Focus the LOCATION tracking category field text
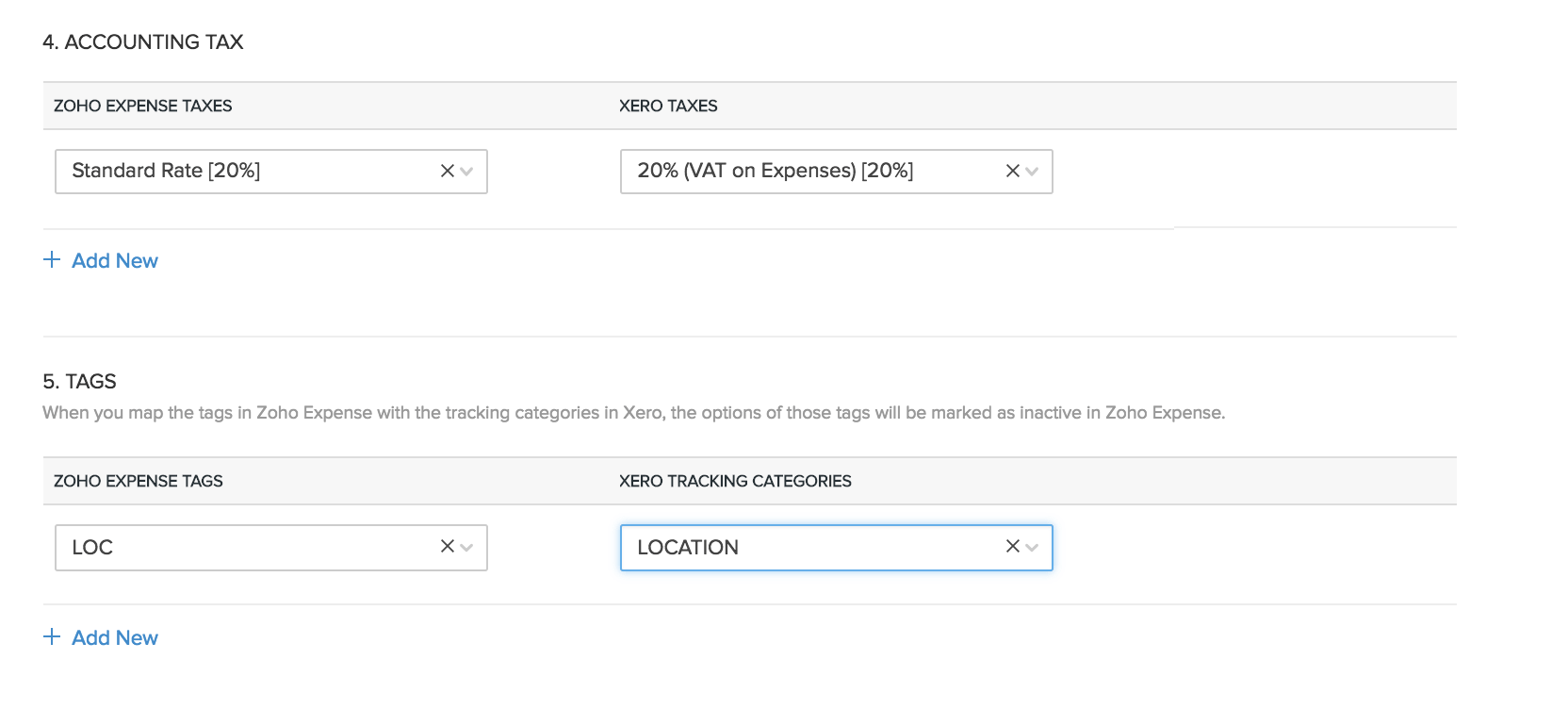1568x709 pixels. [x=688, y=548]
